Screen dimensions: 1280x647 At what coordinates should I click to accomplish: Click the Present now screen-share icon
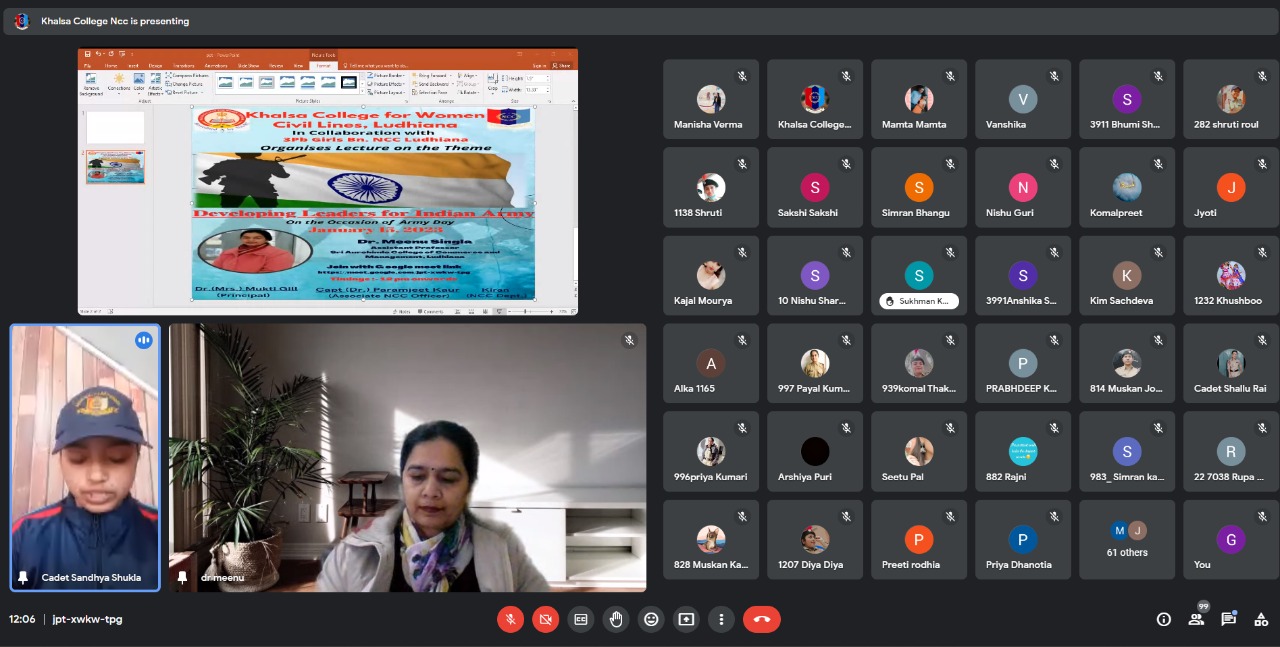[x=686, y=619]
